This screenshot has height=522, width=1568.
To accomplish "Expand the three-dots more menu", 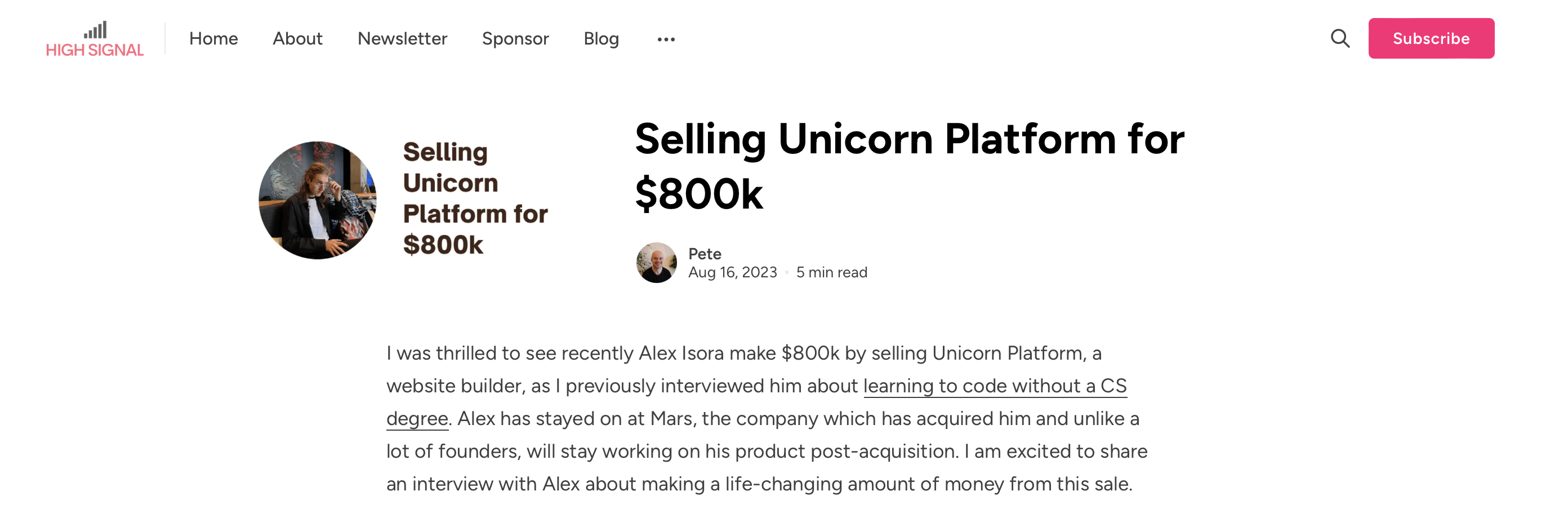I will point(666,39).
